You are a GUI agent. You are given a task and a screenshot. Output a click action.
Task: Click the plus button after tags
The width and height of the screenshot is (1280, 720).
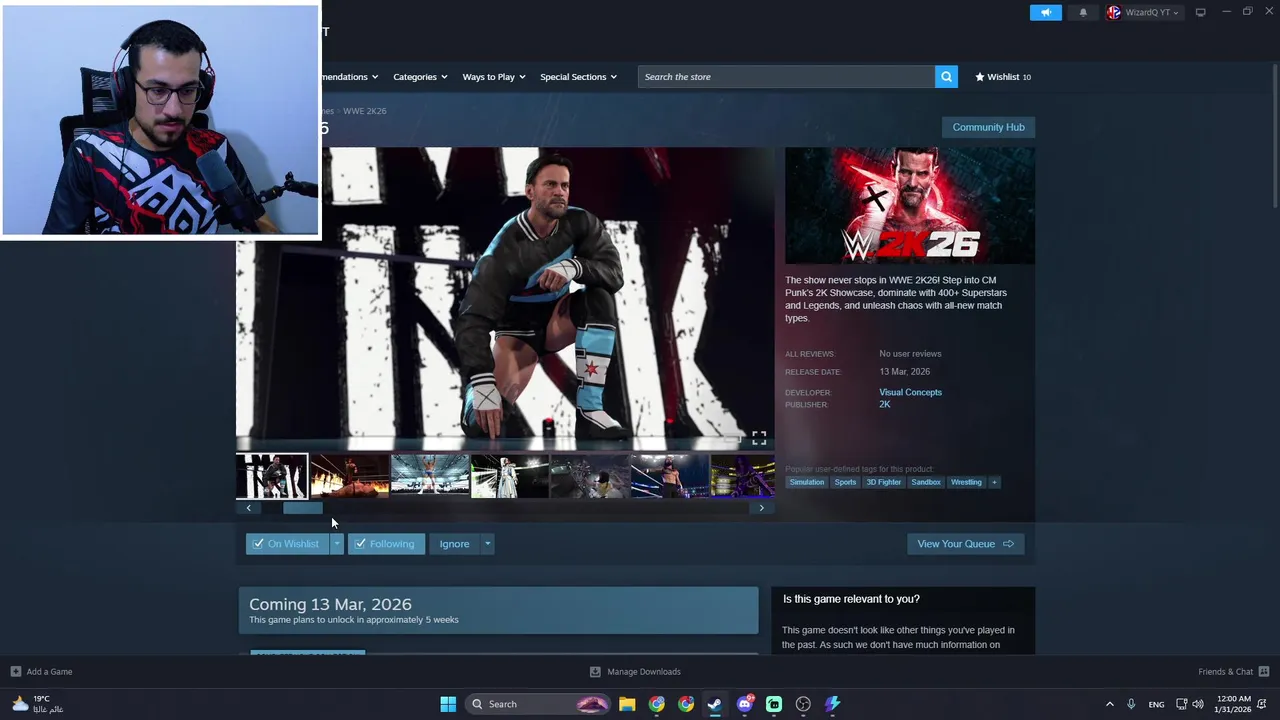pyautogui.click(x=994, y=482)
